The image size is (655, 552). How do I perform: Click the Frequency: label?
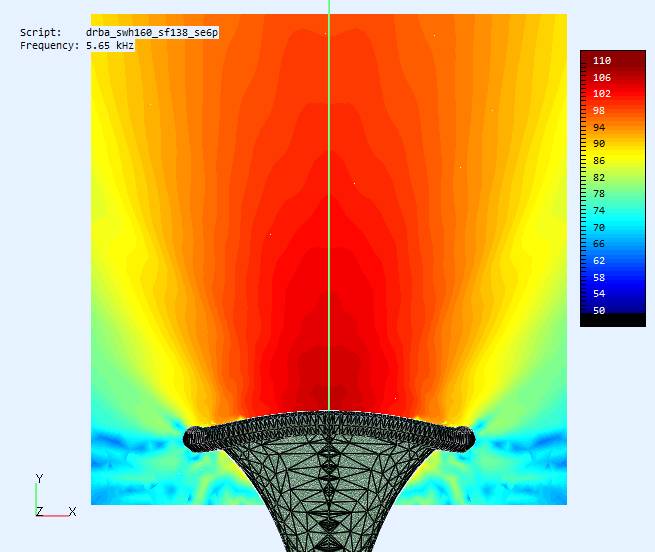click(x=49, y=46)
